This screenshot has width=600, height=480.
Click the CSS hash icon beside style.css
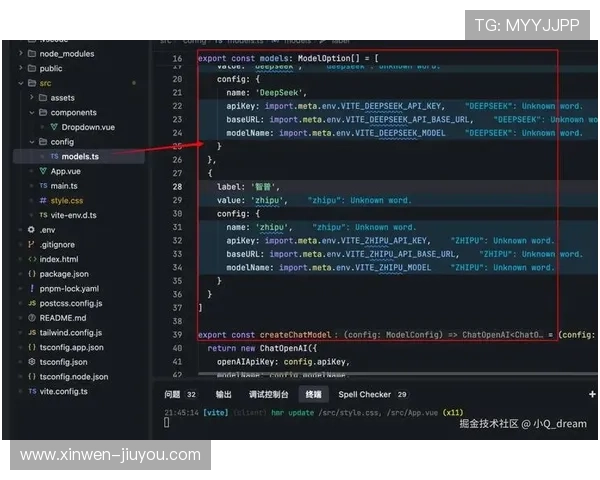pyautogui.click(x=43, y=200)
